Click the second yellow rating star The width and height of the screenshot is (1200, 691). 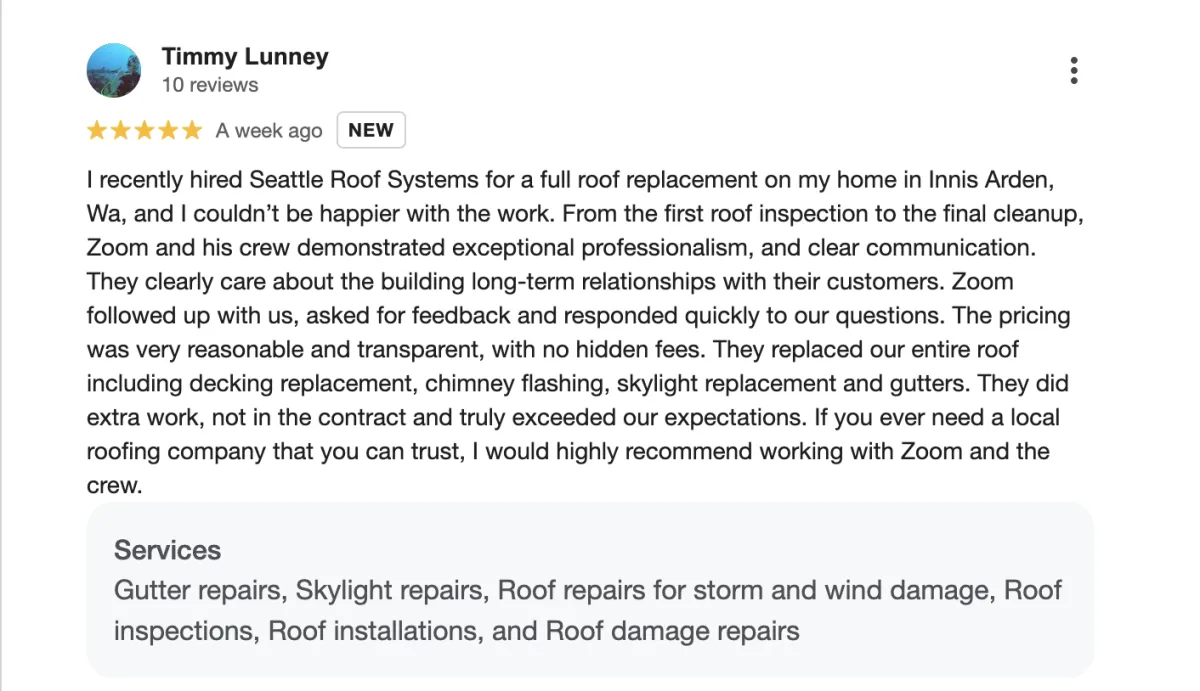121,130
